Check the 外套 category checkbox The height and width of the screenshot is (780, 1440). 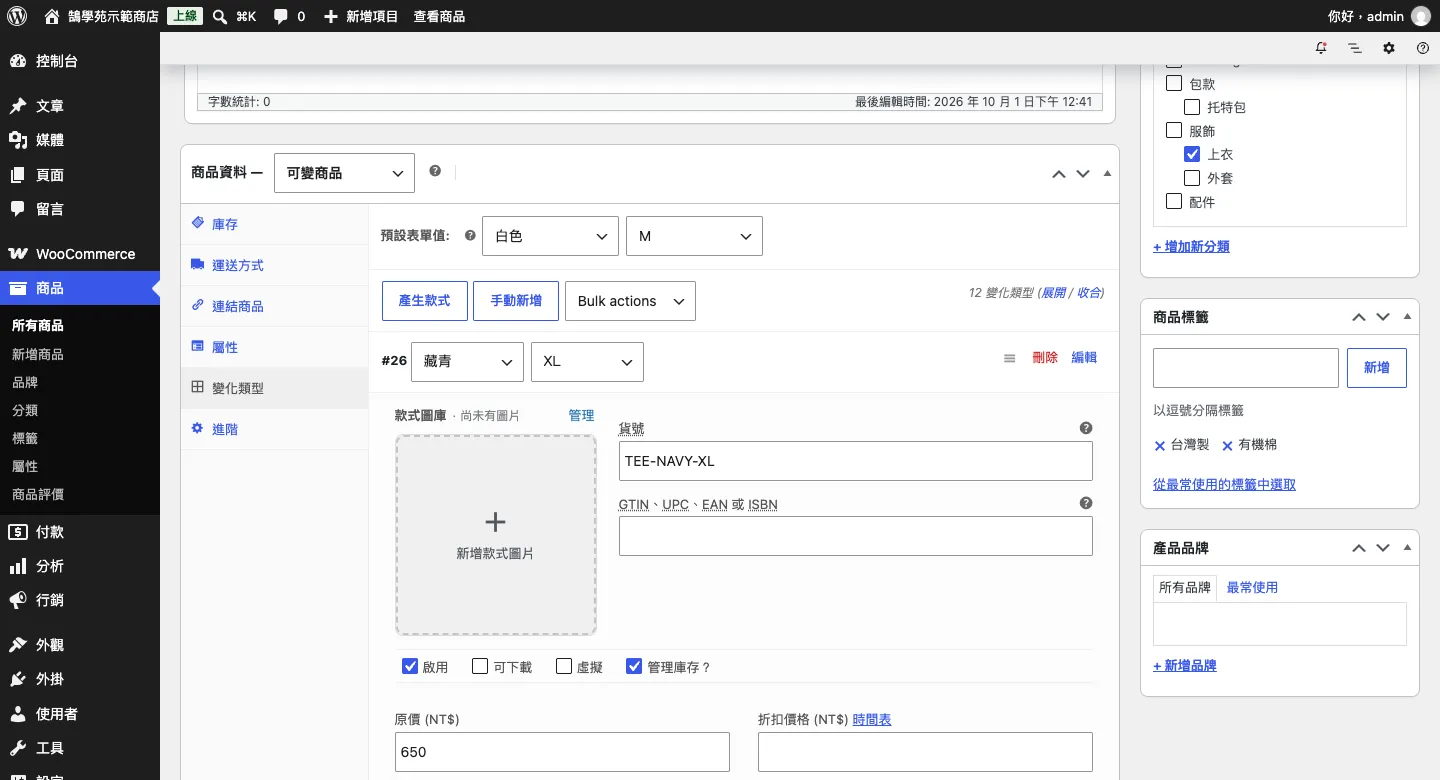click(1192, 178)
